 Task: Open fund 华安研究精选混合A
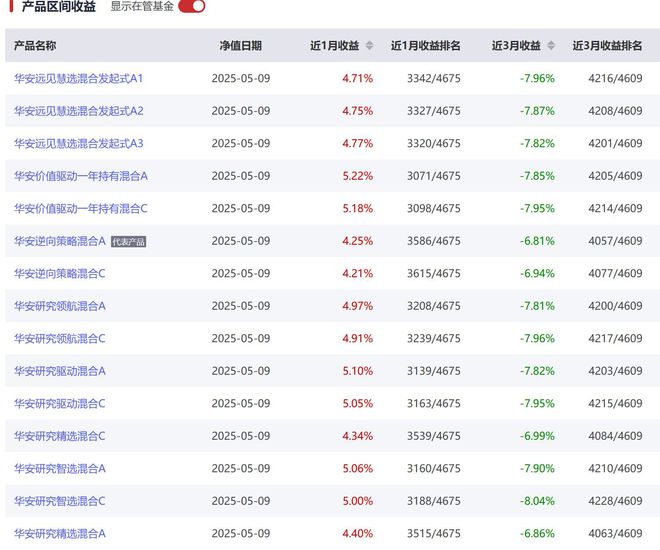coord(60,534)
